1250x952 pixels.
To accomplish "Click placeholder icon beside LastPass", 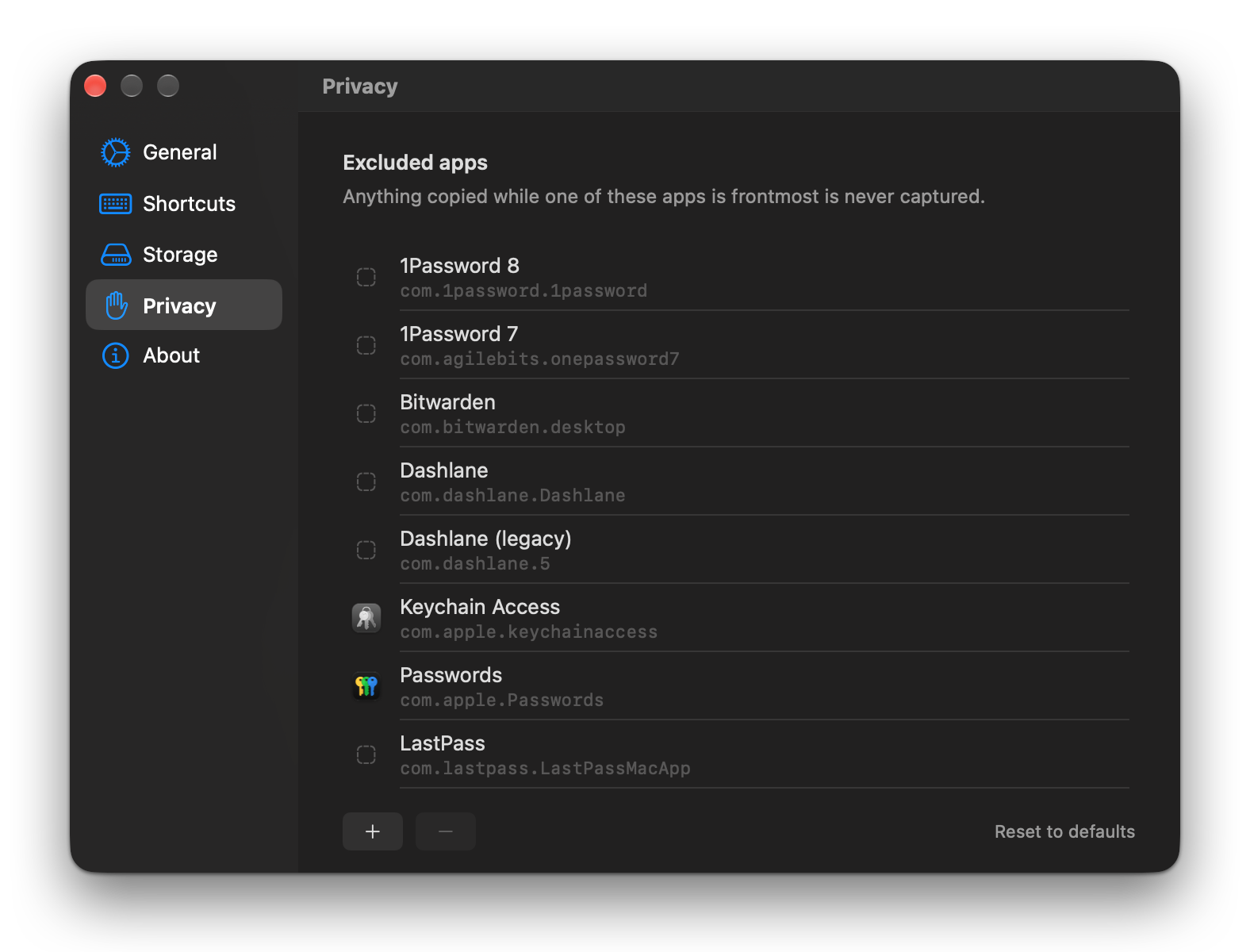I will [366, 754].
